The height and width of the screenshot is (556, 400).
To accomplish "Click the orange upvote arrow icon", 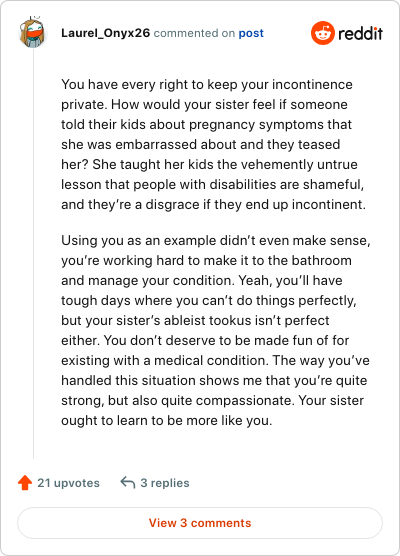I will click(25, 483).
